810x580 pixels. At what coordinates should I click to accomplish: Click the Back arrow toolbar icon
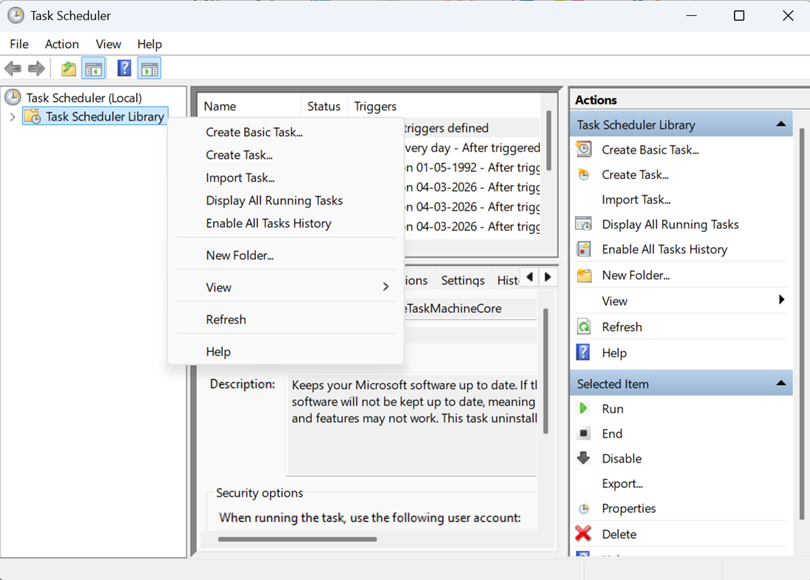[13, 69]
